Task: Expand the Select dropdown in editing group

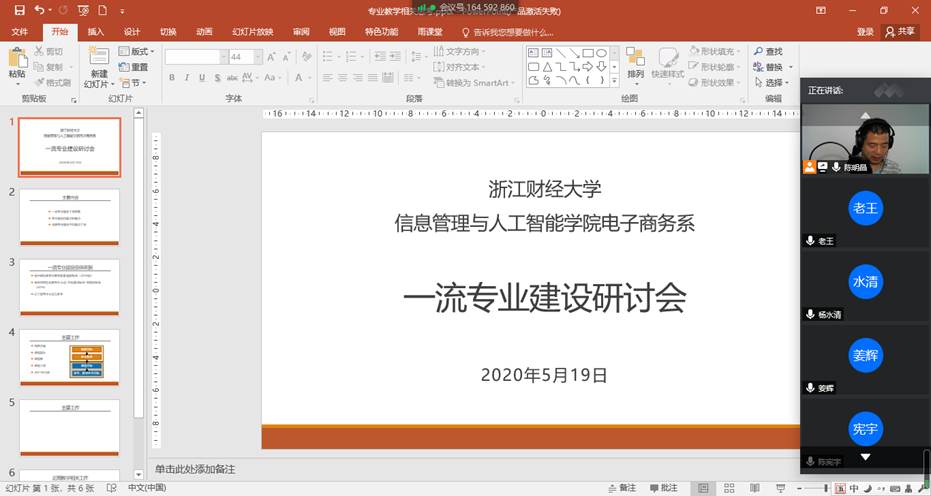Action: [773, 83]
